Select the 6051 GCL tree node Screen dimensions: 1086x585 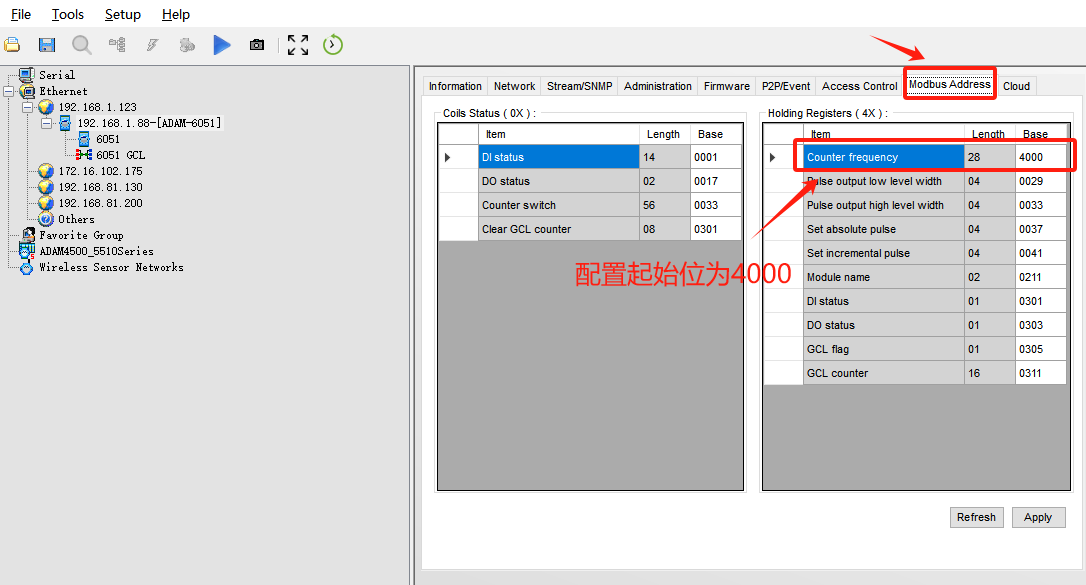tap(120, 155)
